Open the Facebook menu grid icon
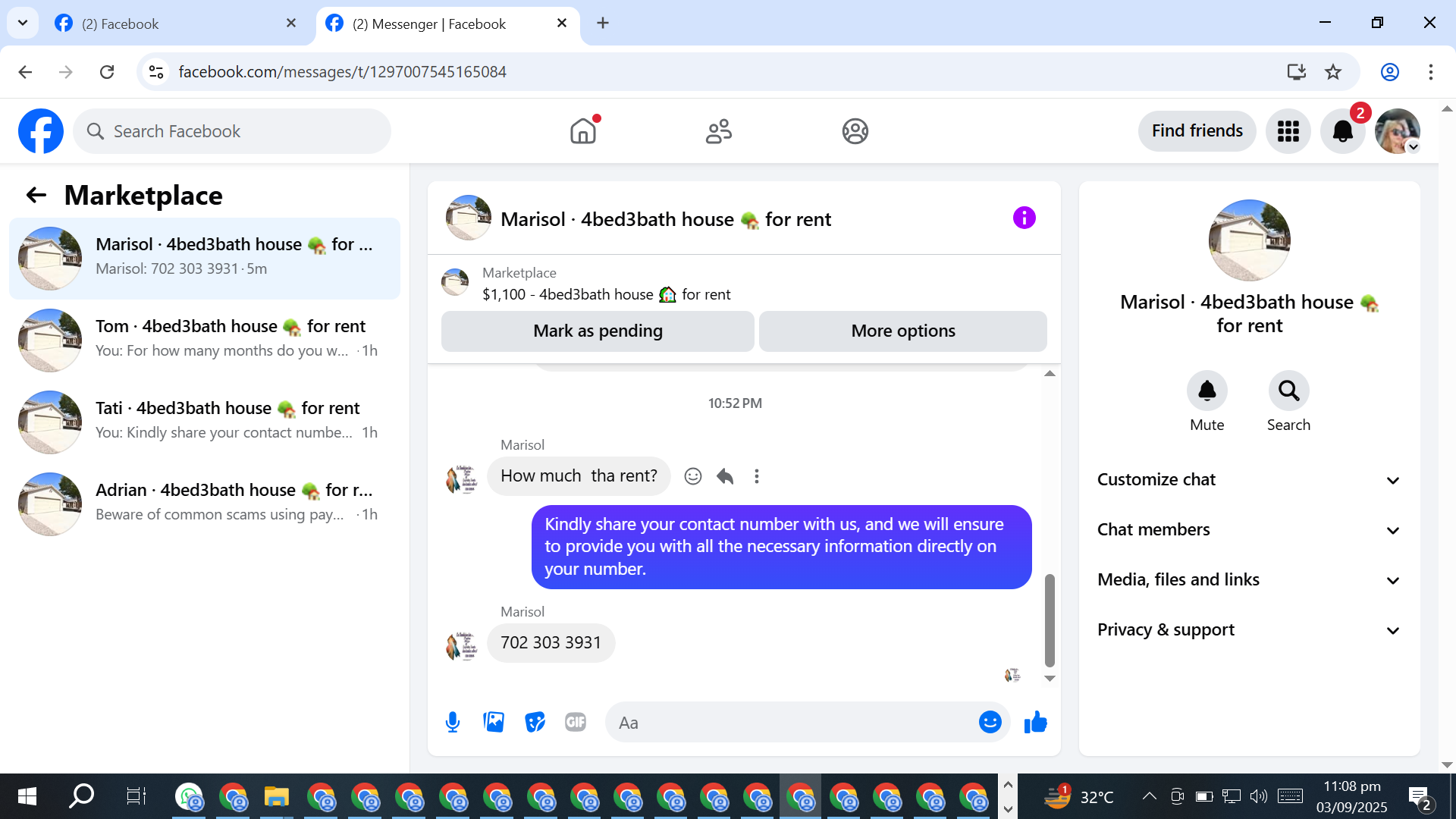 pos(1288,131)
